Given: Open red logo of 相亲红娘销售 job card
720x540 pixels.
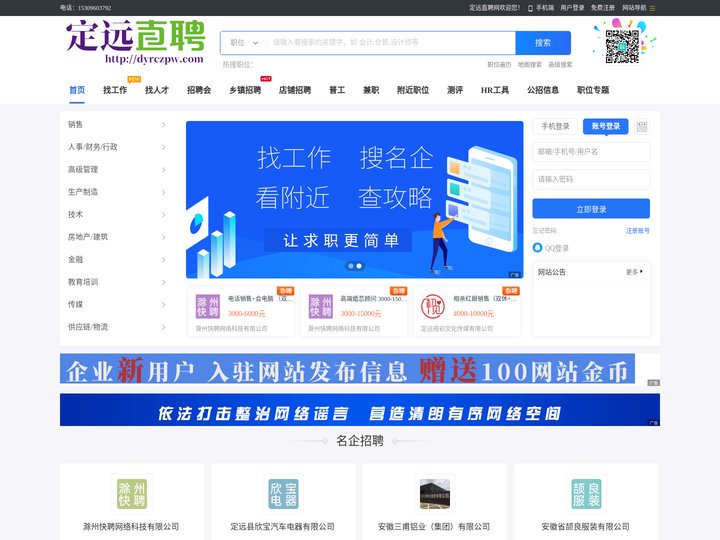Looking at the screenshot, I should coord(433,306).
